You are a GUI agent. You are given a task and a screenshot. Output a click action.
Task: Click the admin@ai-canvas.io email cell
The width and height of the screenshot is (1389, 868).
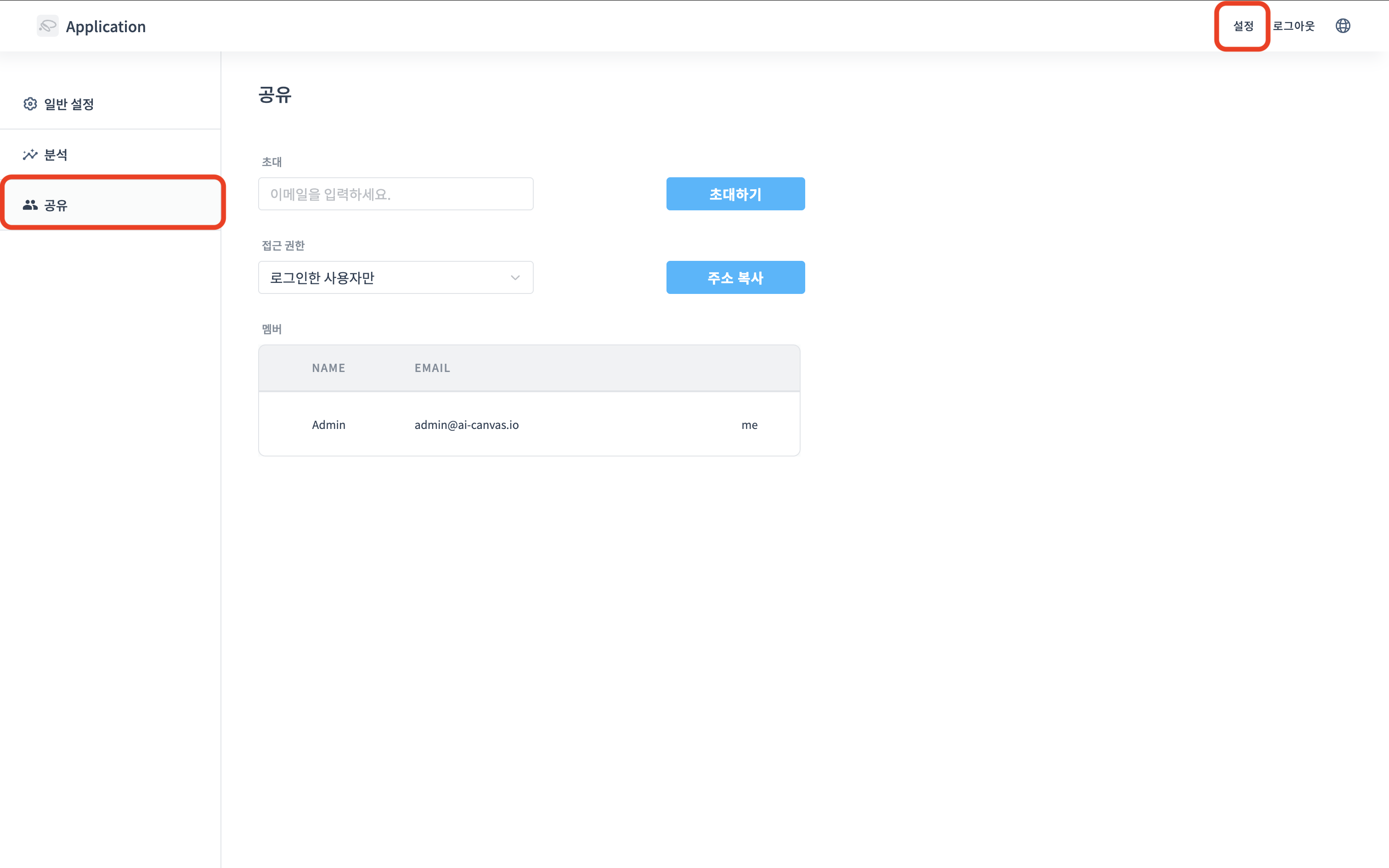coord(466,425)
